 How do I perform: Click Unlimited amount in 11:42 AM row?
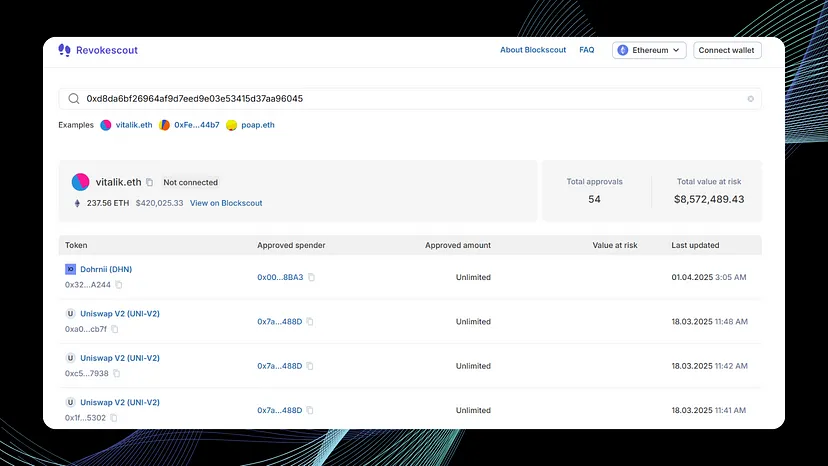pyautogui.click(x=473, y=366)
